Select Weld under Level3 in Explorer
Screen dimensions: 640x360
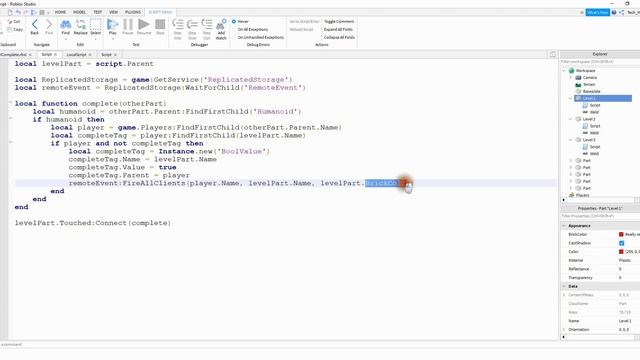pyautogui.click(x=594, y=154)
